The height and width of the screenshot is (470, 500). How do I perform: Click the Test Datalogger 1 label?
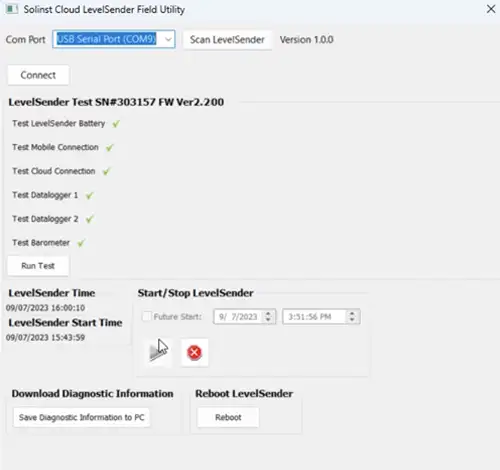(x=45, y=195)
